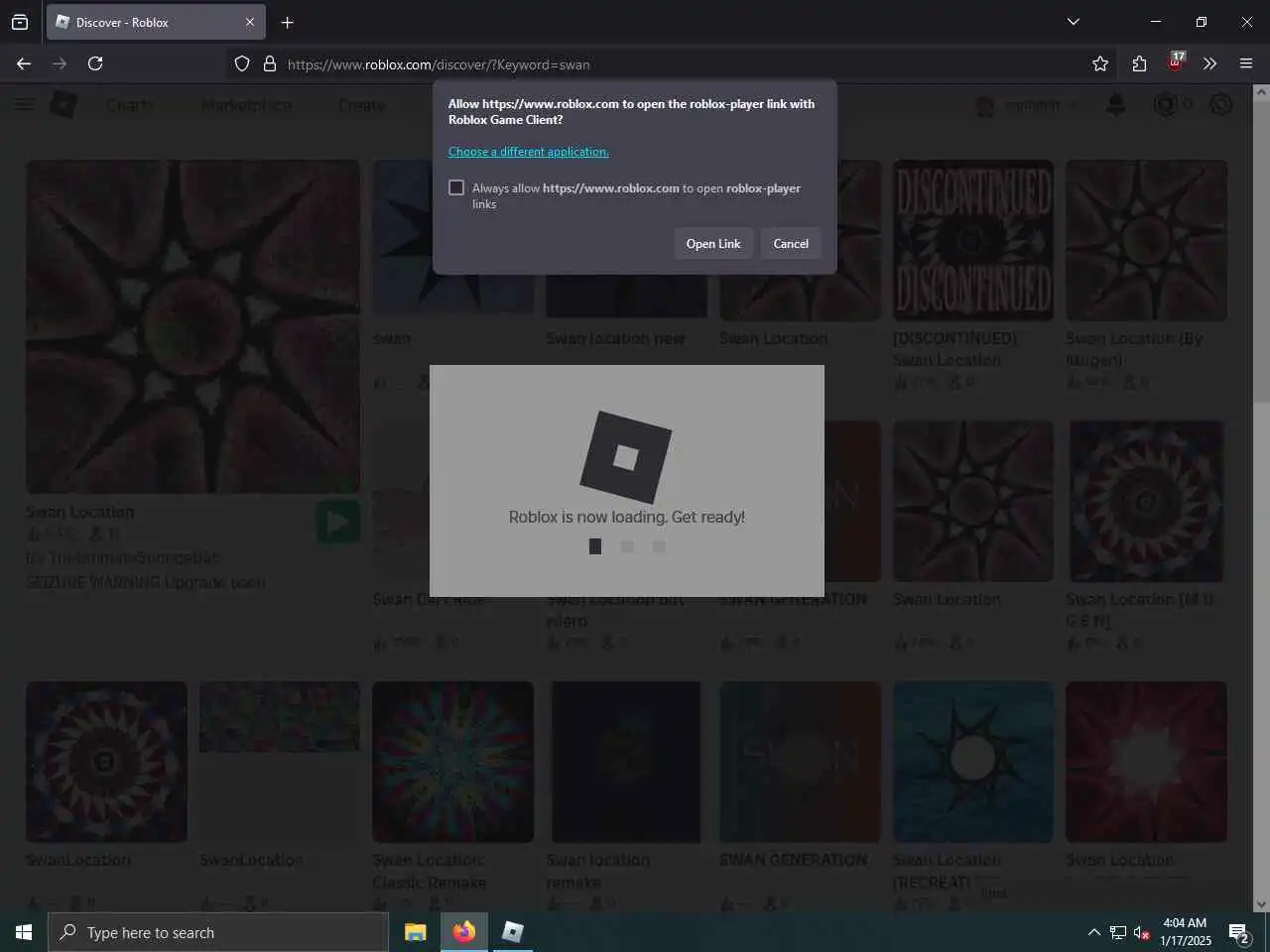The width and height of the screenshot is (1270, 952).
Task: Show hidden system tray icons
Action: pyautogui.click(x=1093, y=932)
